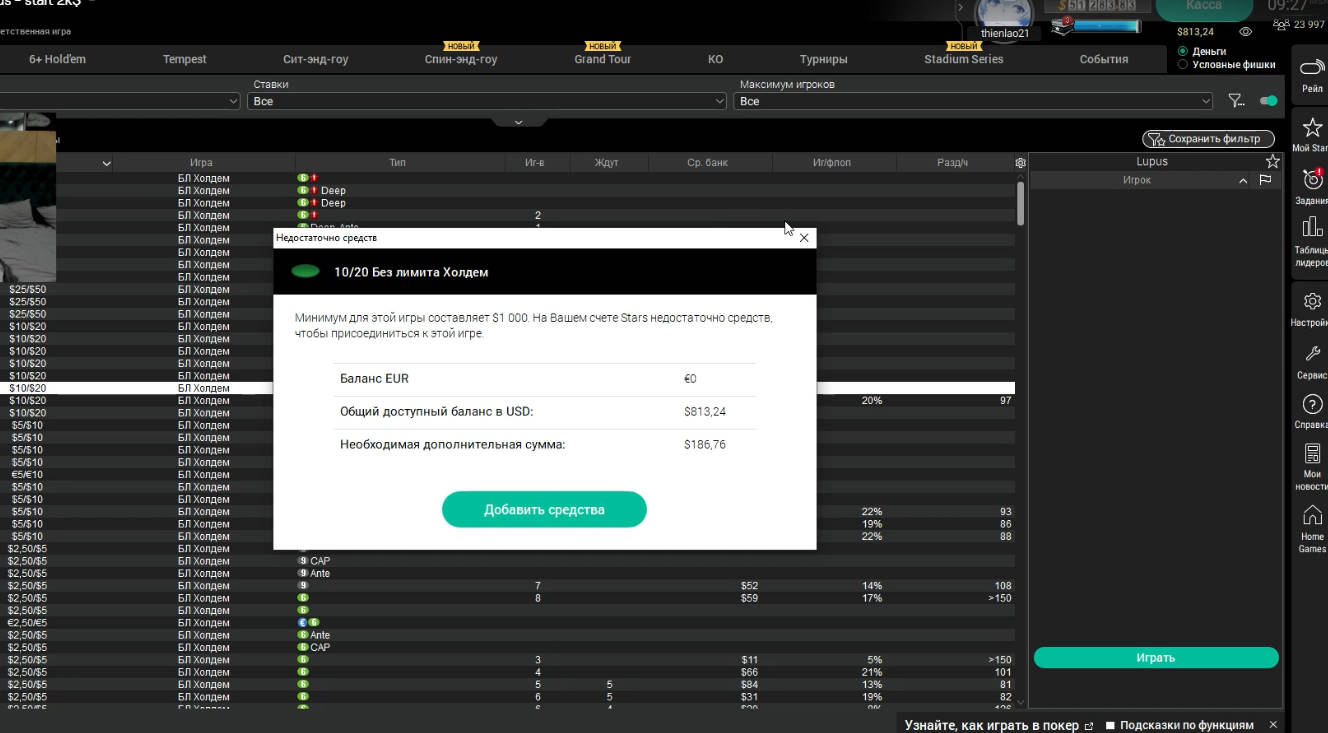Sort by the Игра column header
The height and width of the screenshot is (733, 1328).
pyautogui.click(x=201, y=162)
